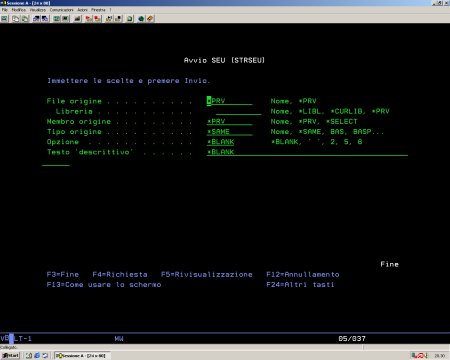Open the Color mapping toolbar icon
Screen dimensions: 450x360
tap(66, 19)
